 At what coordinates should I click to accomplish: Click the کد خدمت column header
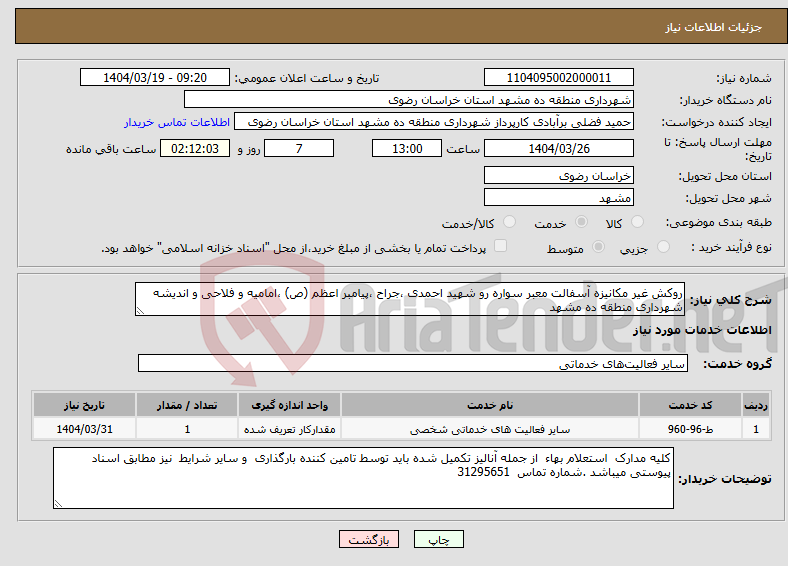pyautogui.click(x=690, y=405)
